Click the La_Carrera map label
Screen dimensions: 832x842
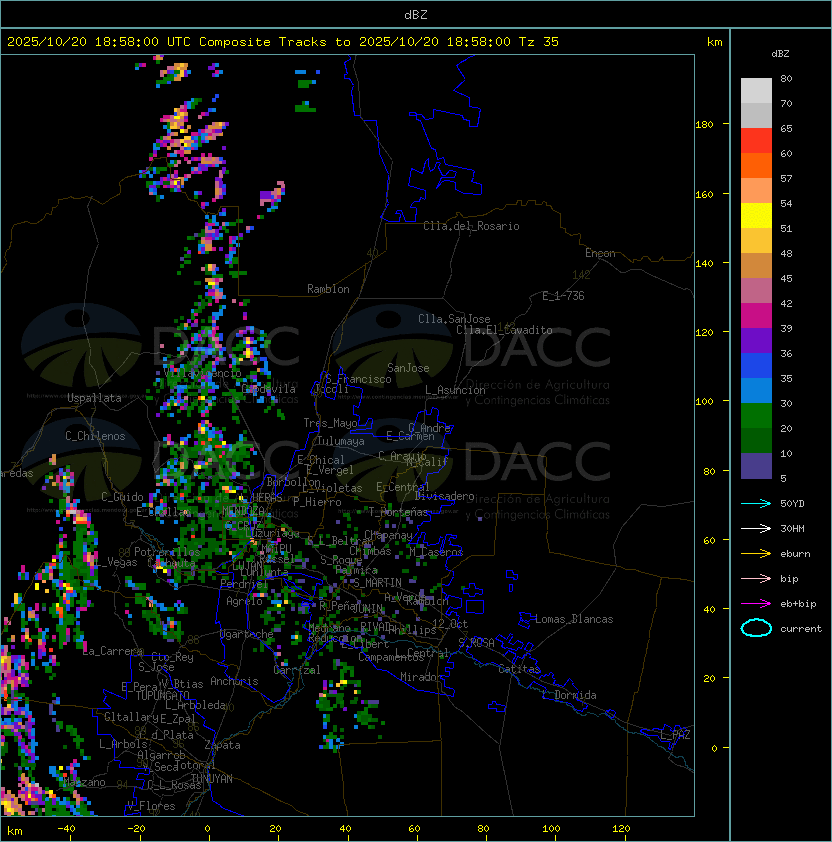[113, 651]
